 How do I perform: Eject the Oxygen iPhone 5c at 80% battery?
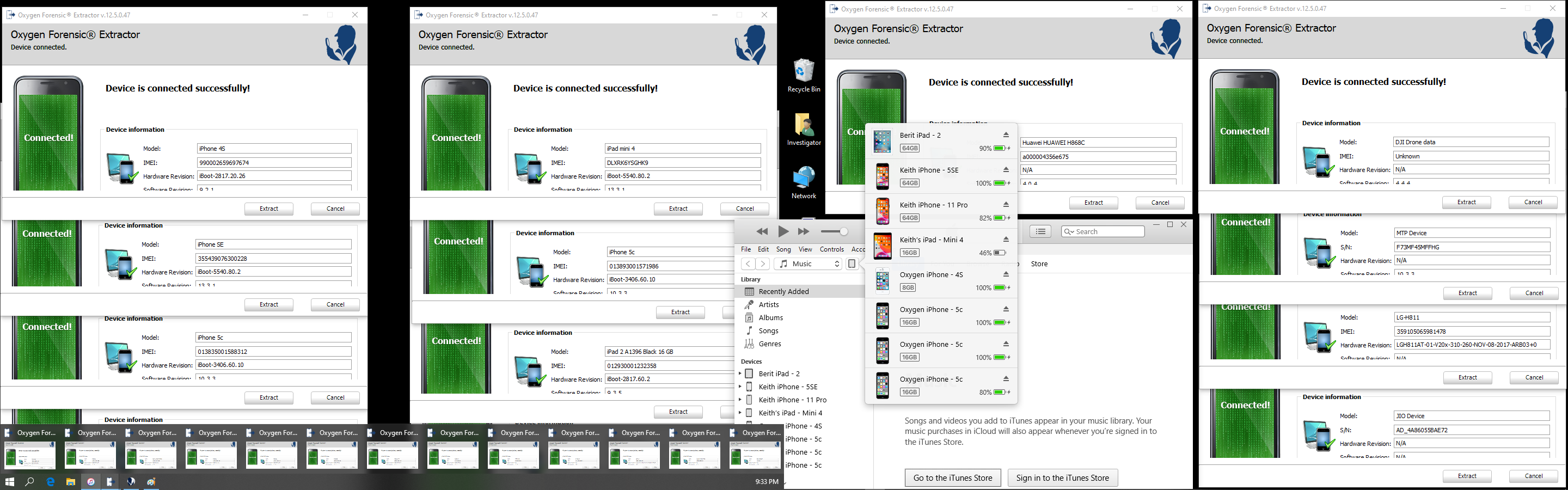(1006, 378)
